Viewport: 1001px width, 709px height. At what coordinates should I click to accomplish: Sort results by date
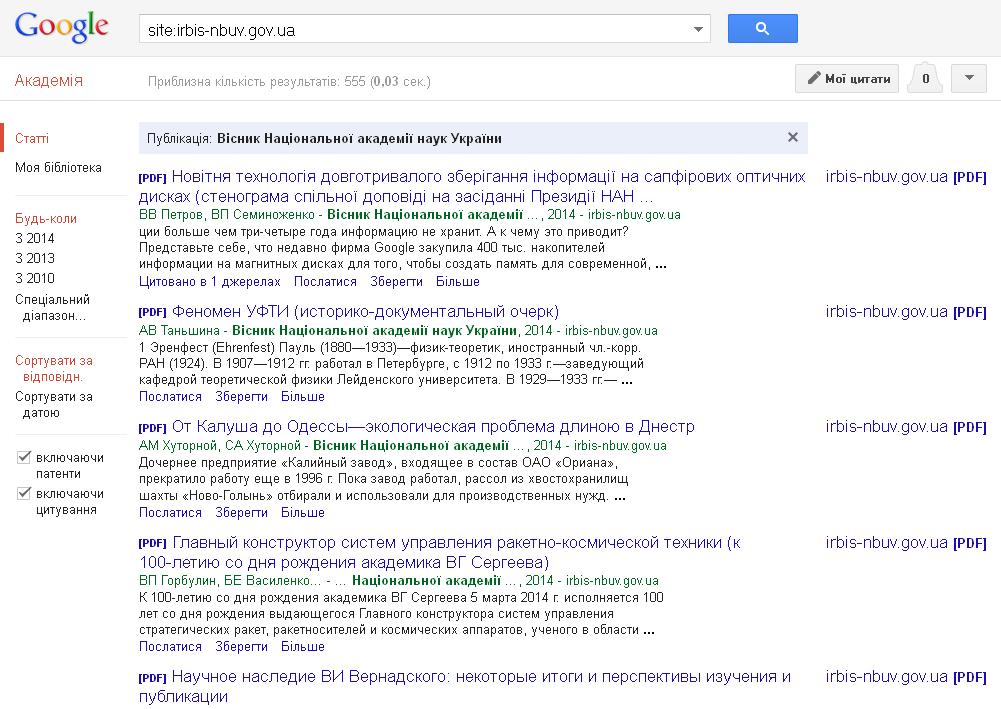point(54,404)
